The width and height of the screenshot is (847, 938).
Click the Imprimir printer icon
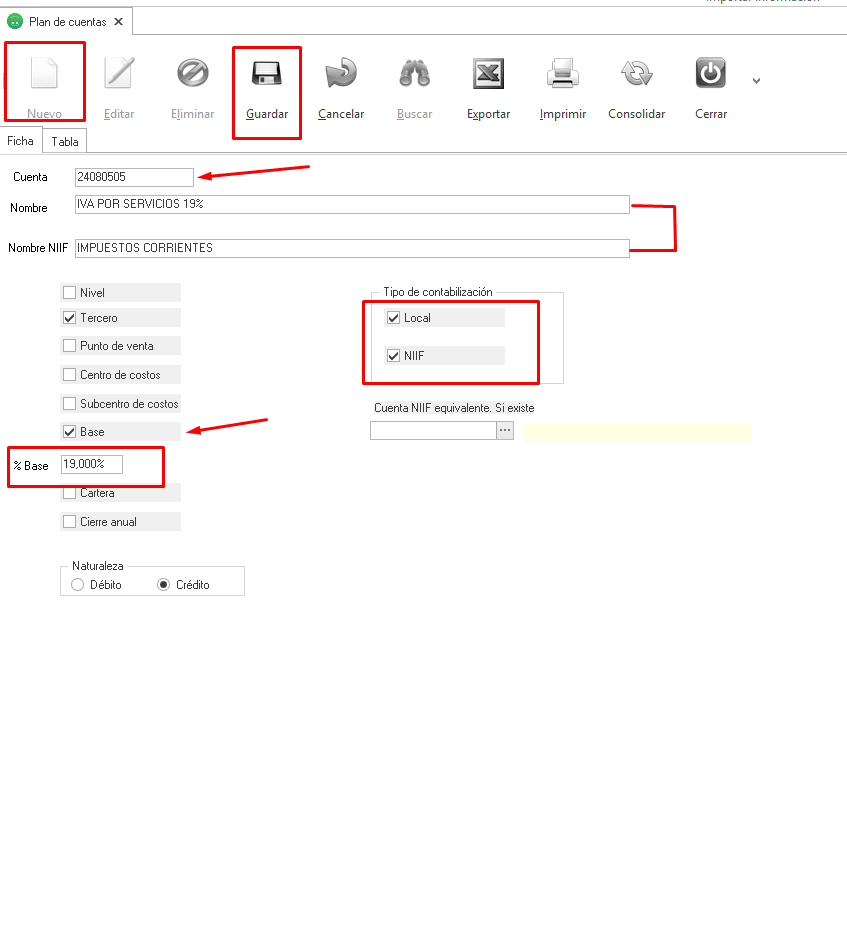[562, 74]
